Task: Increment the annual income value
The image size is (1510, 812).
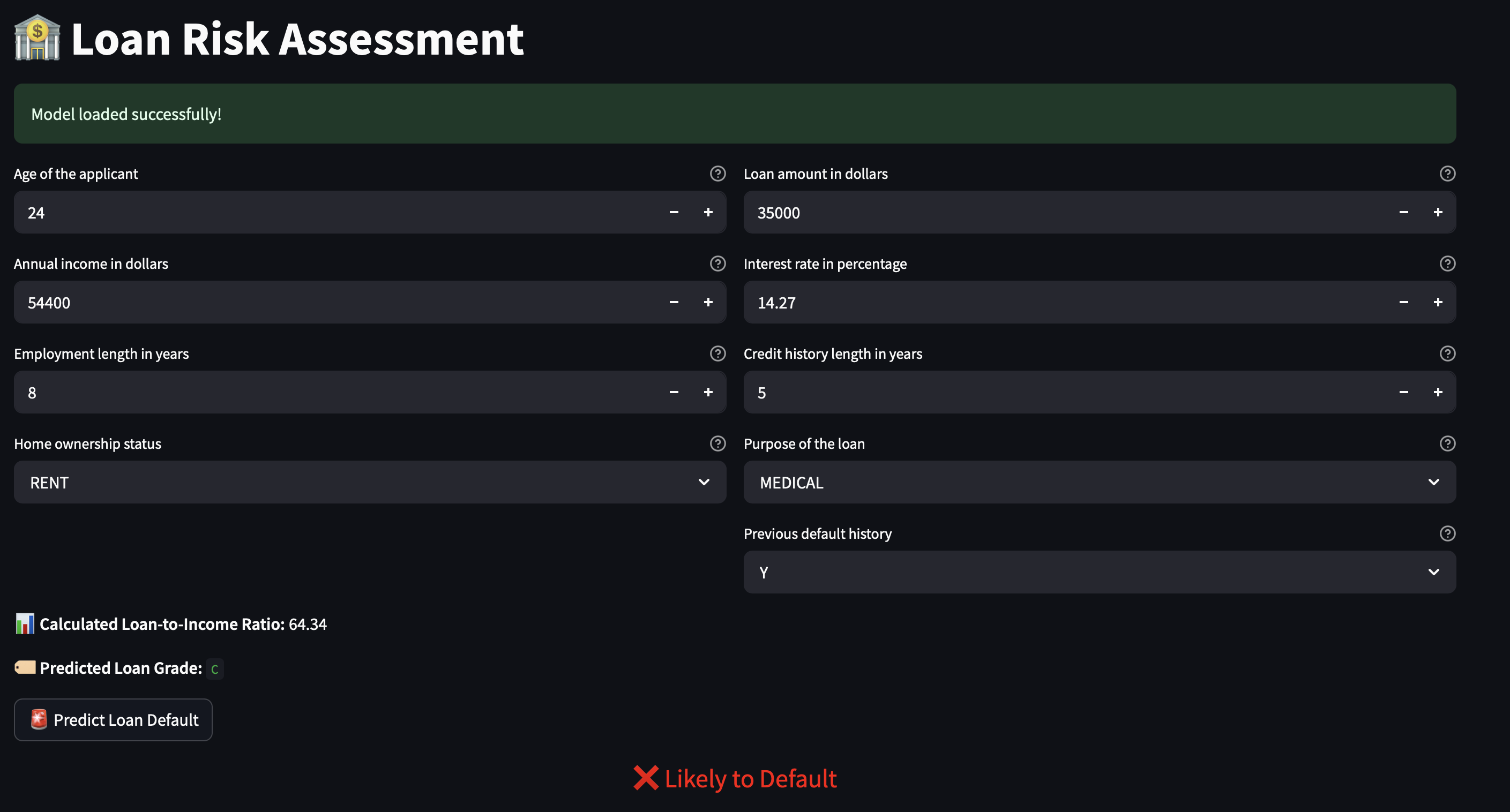Action: tap(708, 302)
